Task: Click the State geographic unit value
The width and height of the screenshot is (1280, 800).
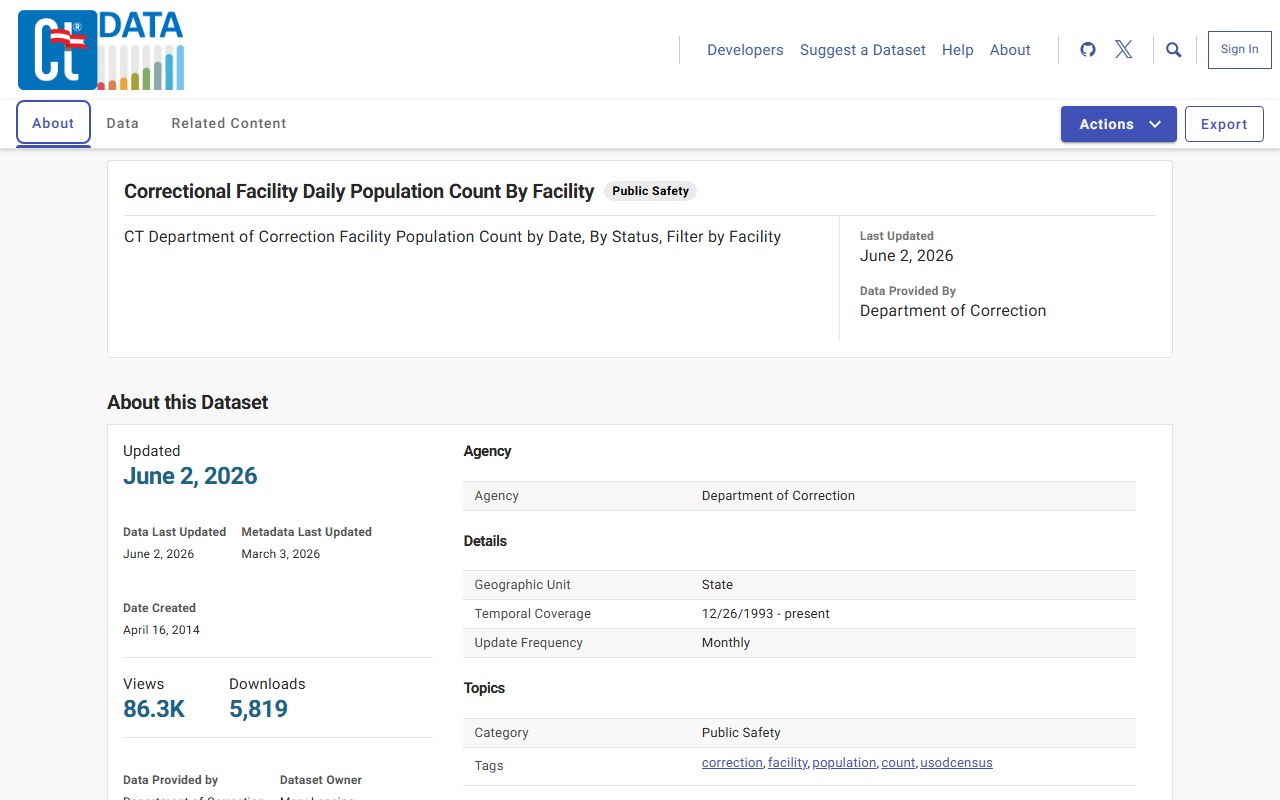Action: click(717, 585)
